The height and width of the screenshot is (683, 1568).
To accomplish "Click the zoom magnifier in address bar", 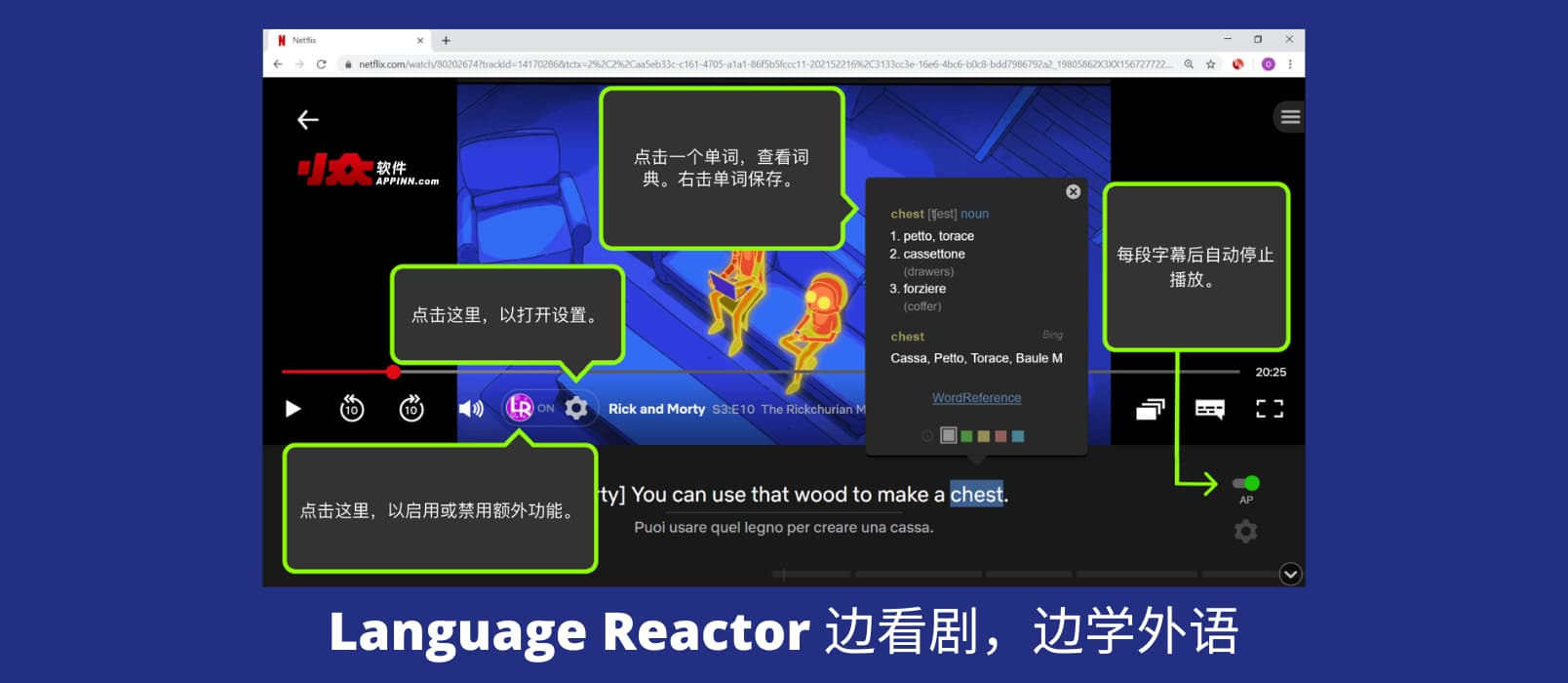I will [x=1189, y=64].
